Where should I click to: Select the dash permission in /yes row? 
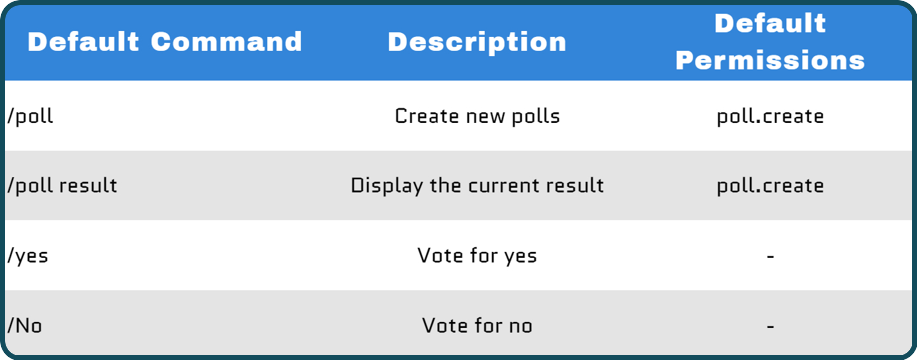[x=770, y=256]
